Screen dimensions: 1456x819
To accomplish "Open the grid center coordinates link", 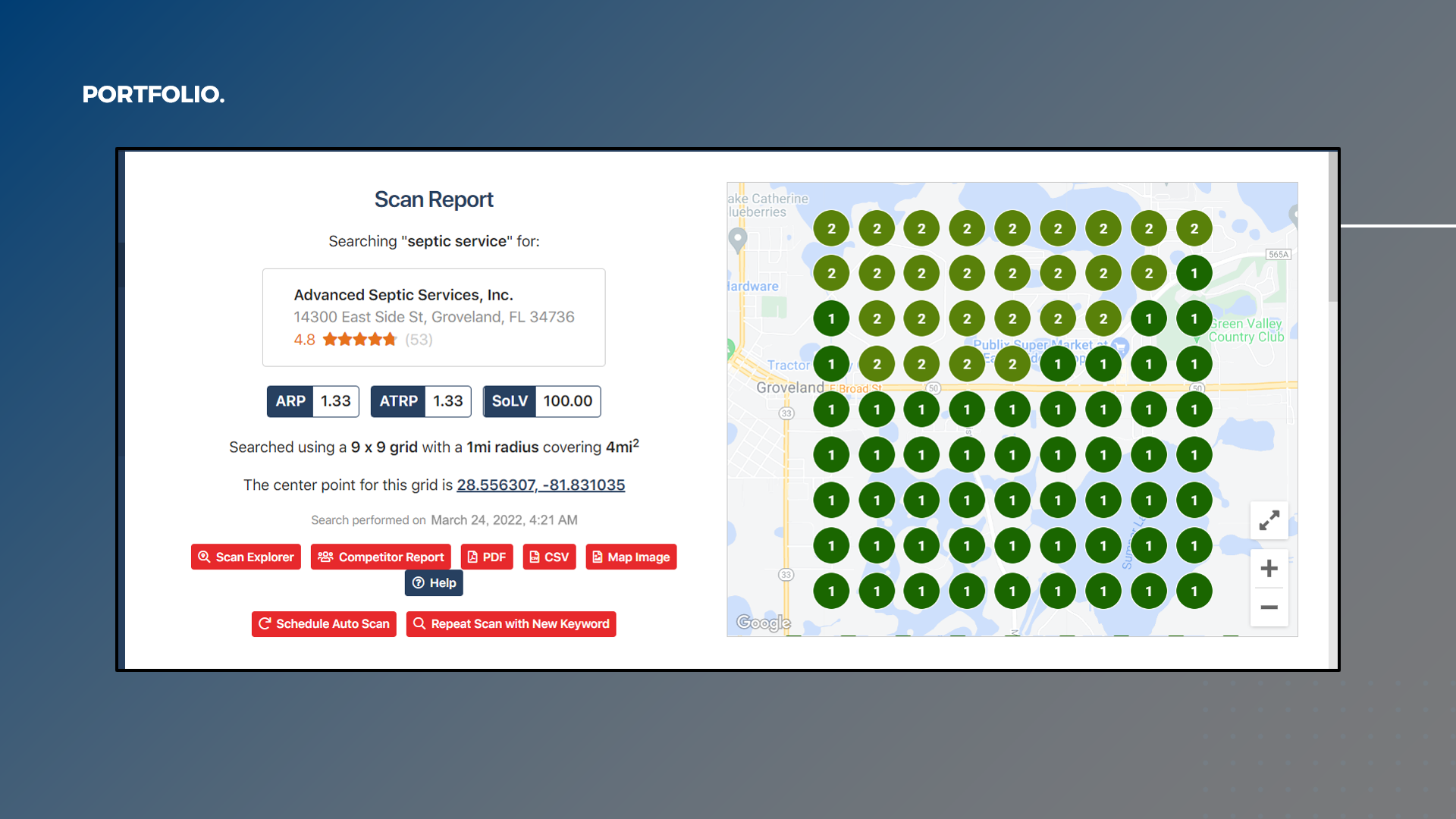I will point(541,485).
